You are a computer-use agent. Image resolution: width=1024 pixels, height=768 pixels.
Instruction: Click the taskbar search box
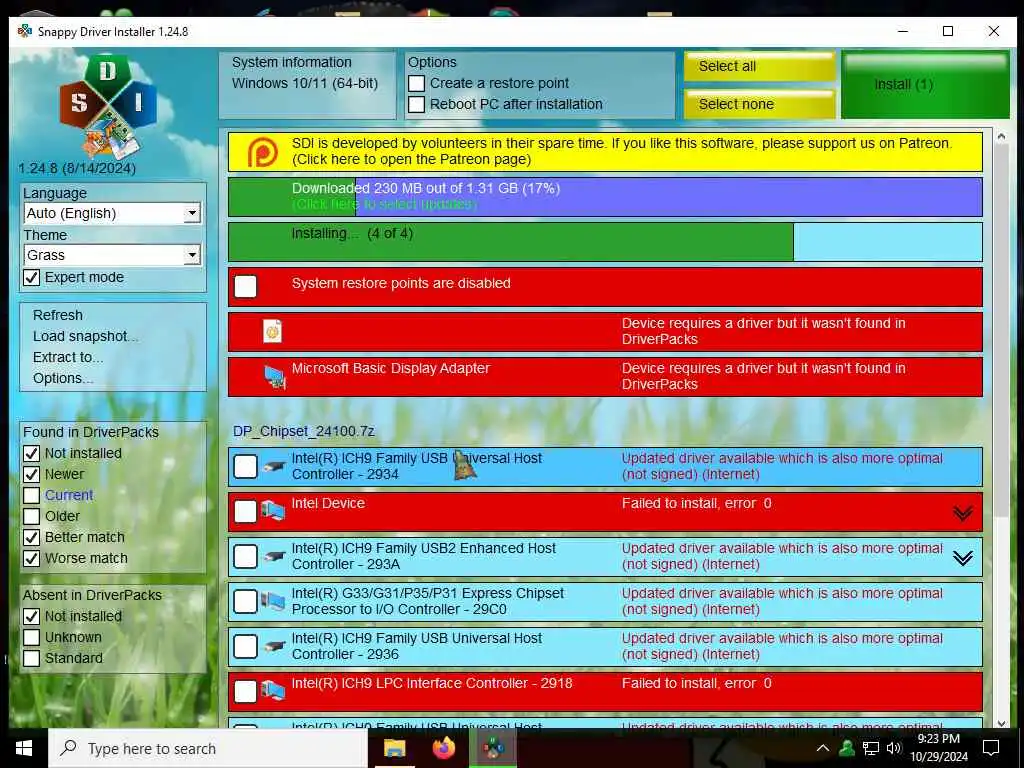click(208, 748)
